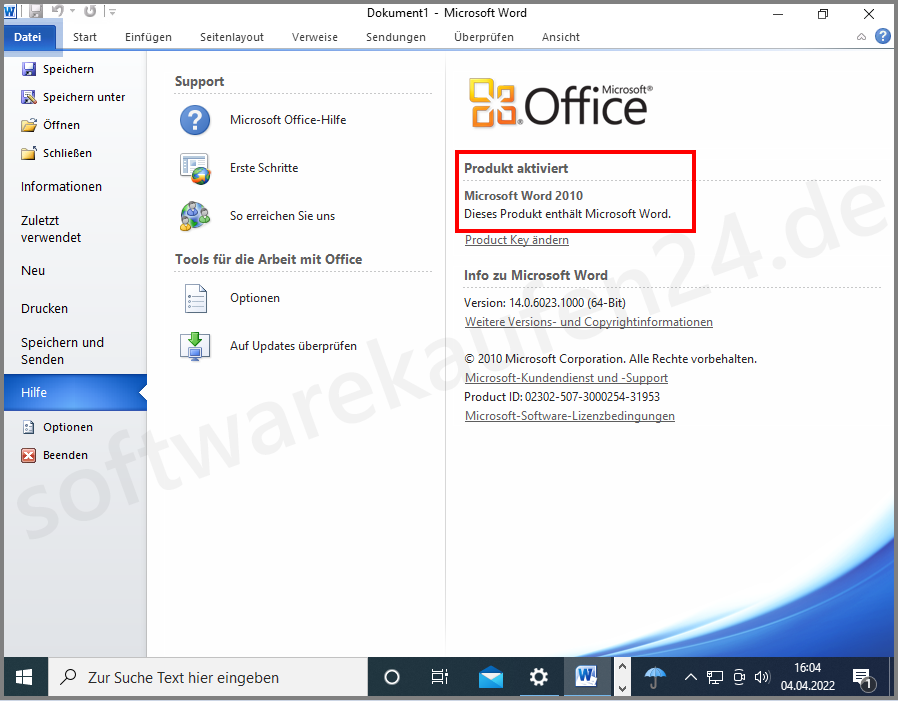Open the Überprüfen ribbon tab
This screenshot has height=701, width=898.
click(484, 37)
